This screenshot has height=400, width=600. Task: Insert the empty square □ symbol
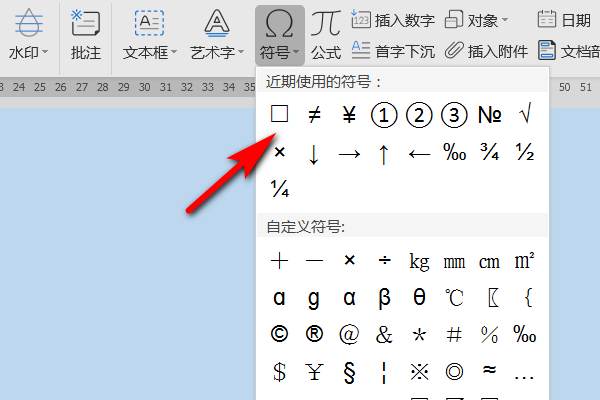click(x=279, y=114)
